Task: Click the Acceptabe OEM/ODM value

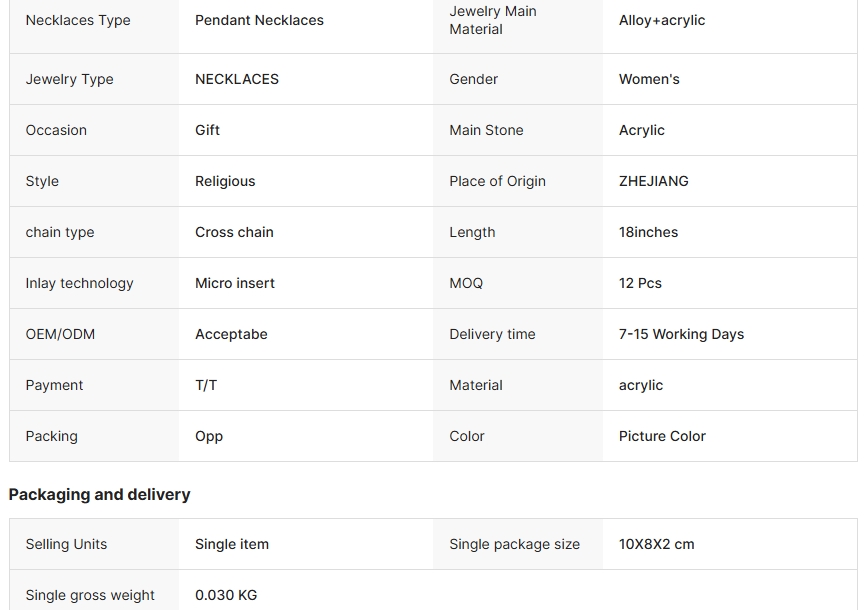Action: coord(231,335)
